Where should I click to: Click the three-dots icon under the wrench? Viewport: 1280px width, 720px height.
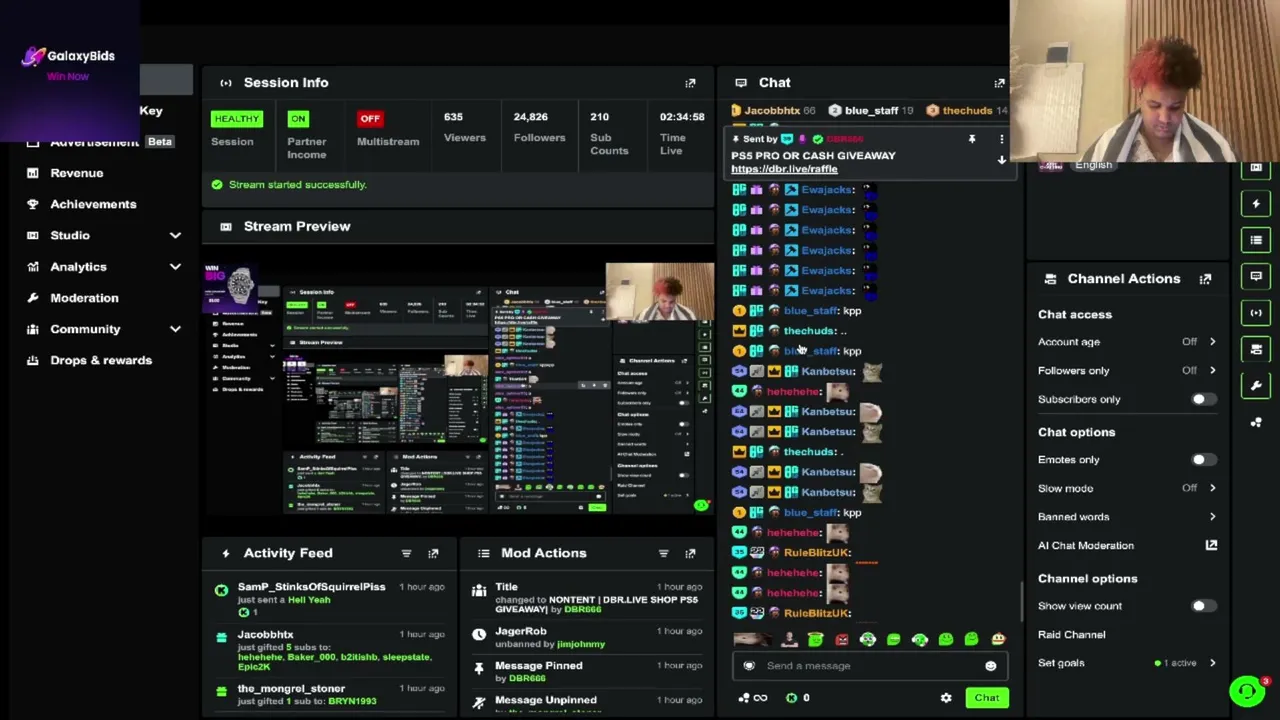[x=1256, y=422]
